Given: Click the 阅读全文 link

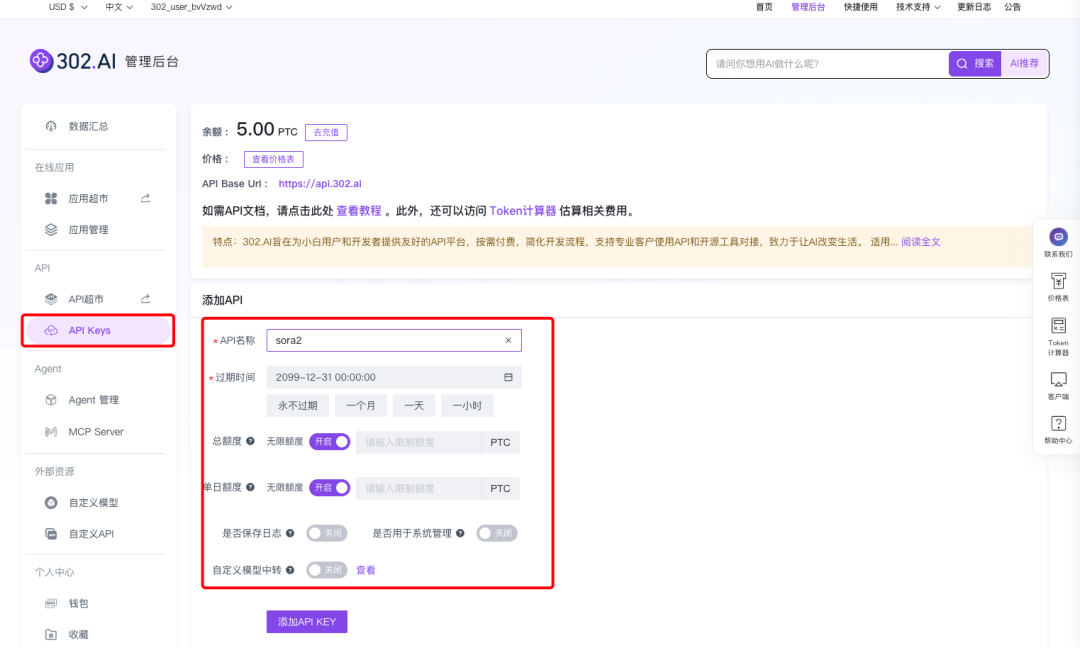Looking at the screenshot, I should [921, 242].
